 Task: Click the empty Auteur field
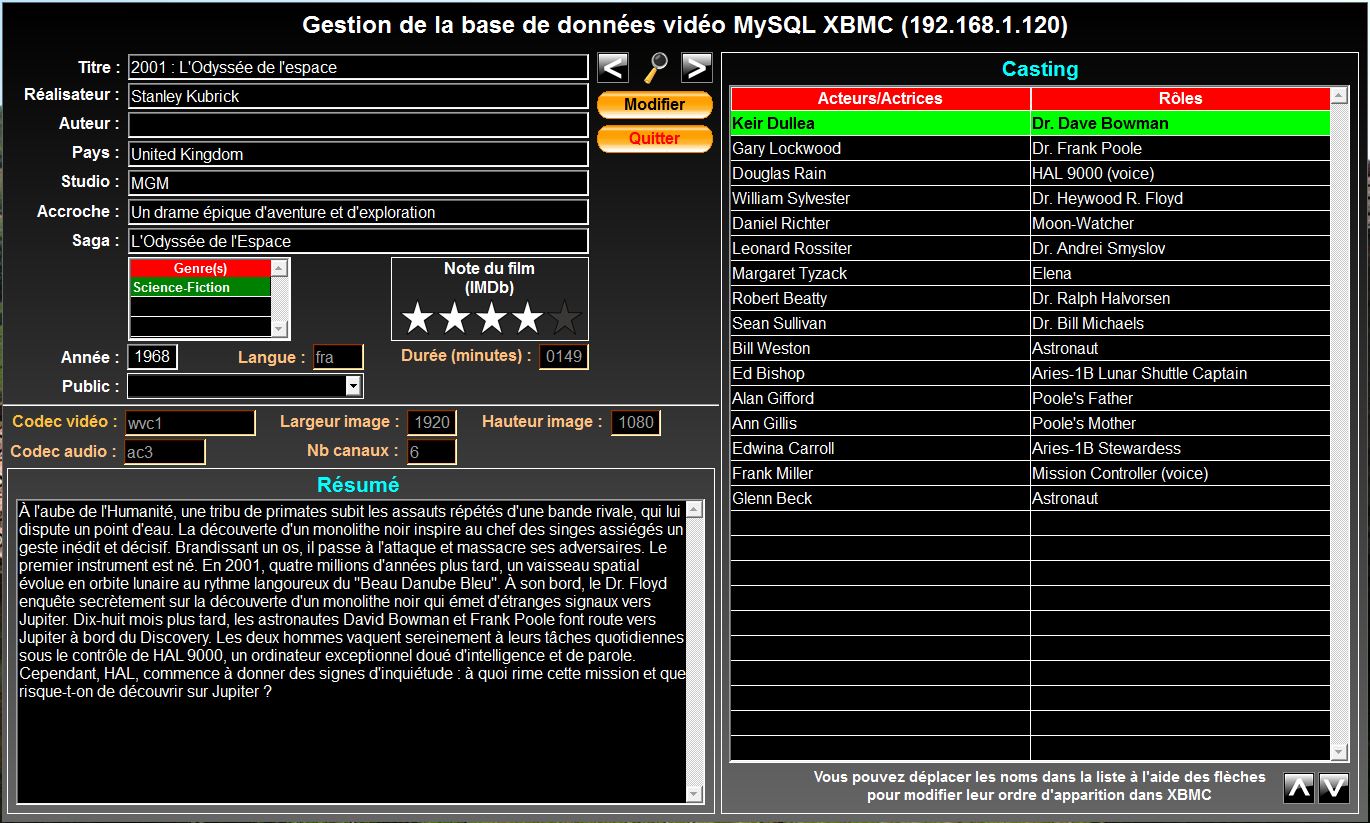358,125
